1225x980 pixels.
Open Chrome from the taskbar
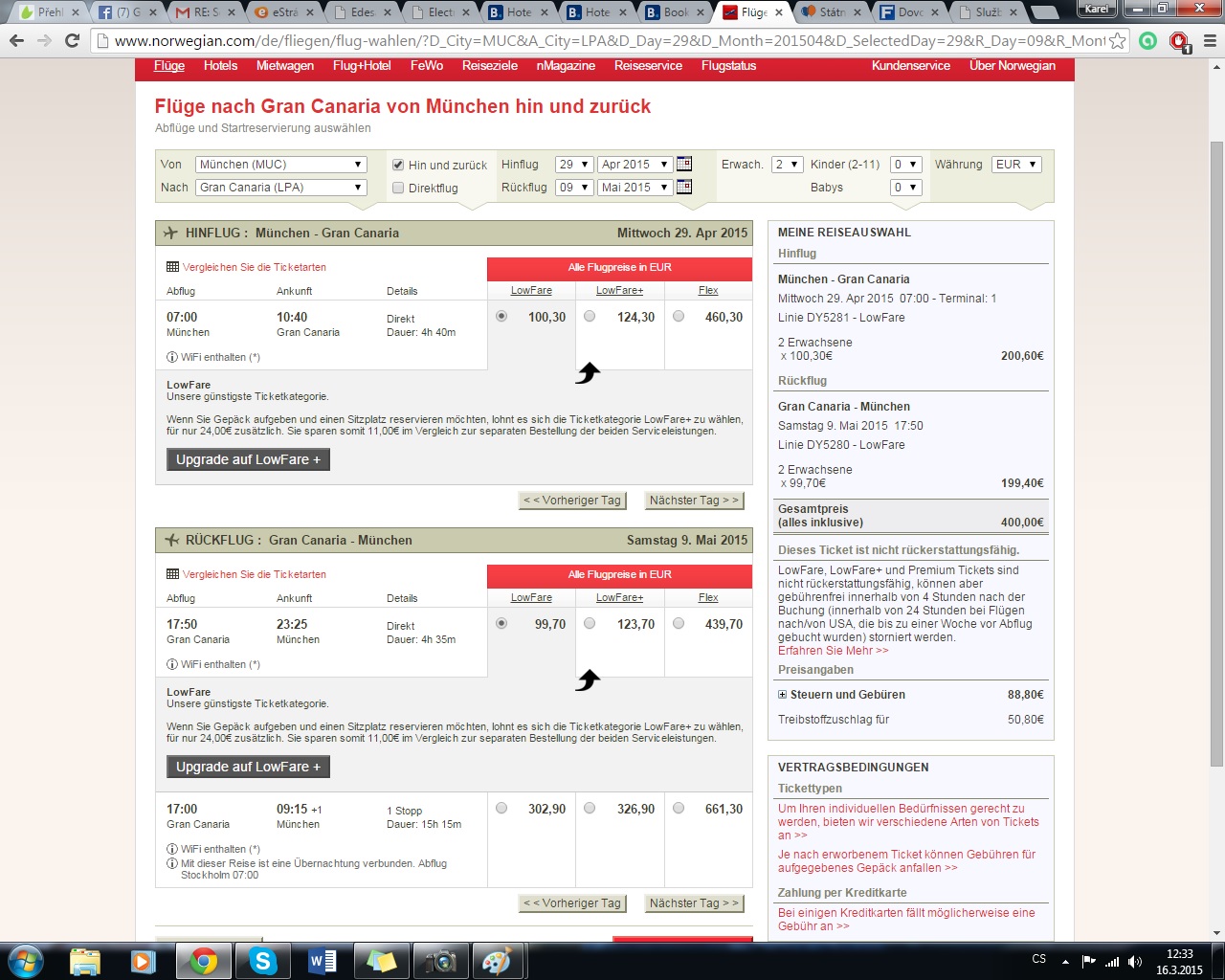click(203, 961)
